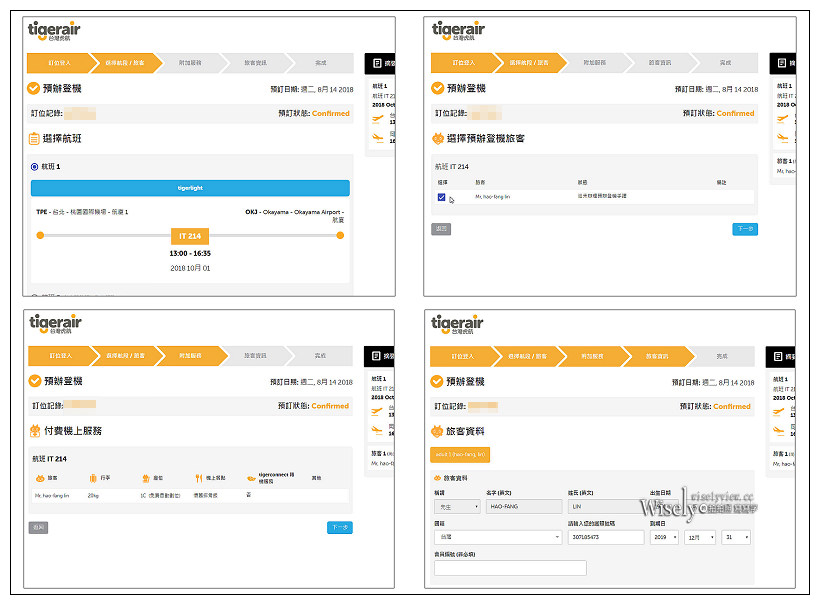Click the checkmark icon beside 預辦登機

(x=32, y=88)
